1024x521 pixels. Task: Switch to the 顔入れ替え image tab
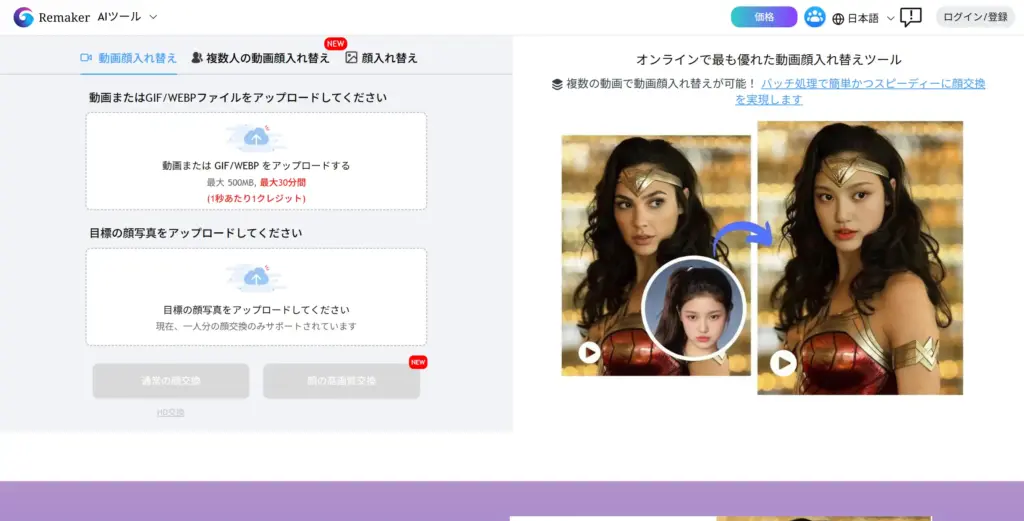381,58
